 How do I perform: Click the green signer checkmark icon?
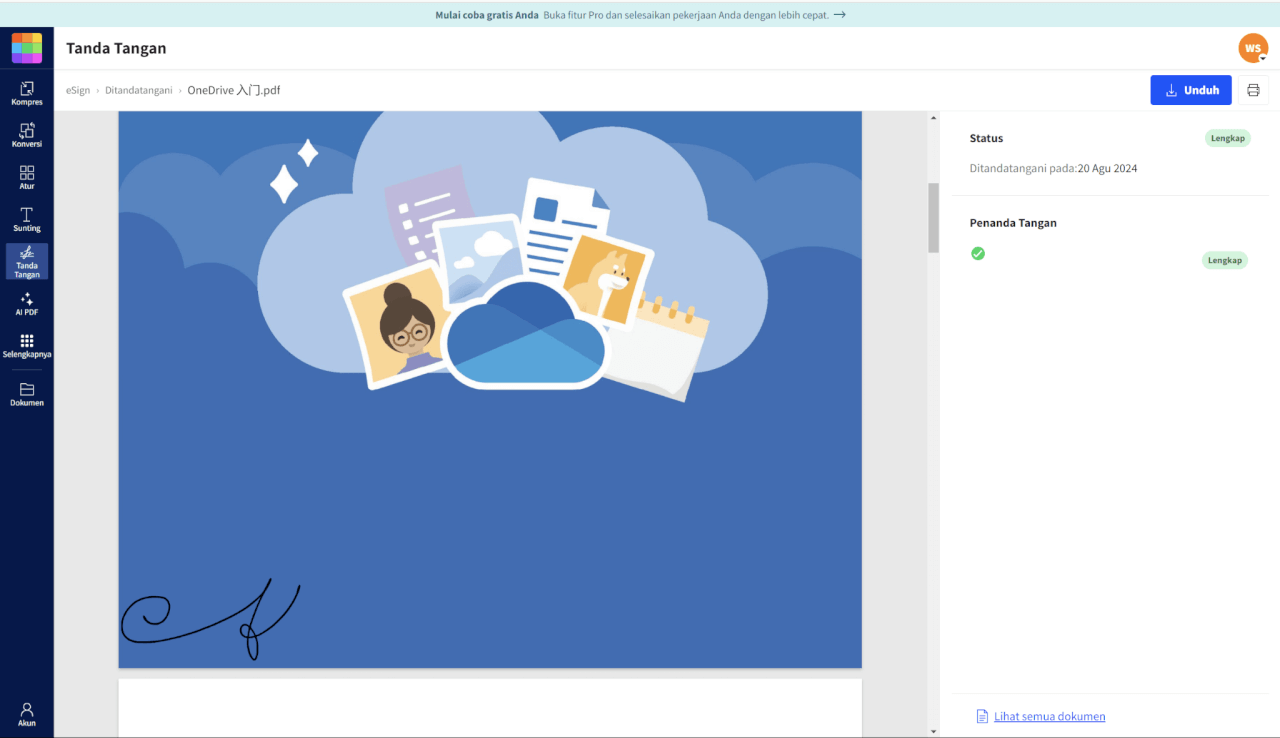978,253
